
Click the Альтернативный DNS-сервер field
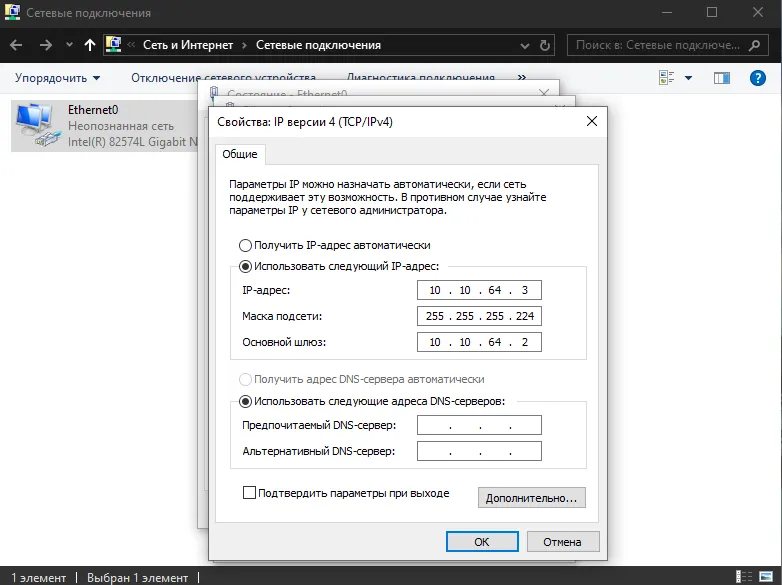pos(479,451)
